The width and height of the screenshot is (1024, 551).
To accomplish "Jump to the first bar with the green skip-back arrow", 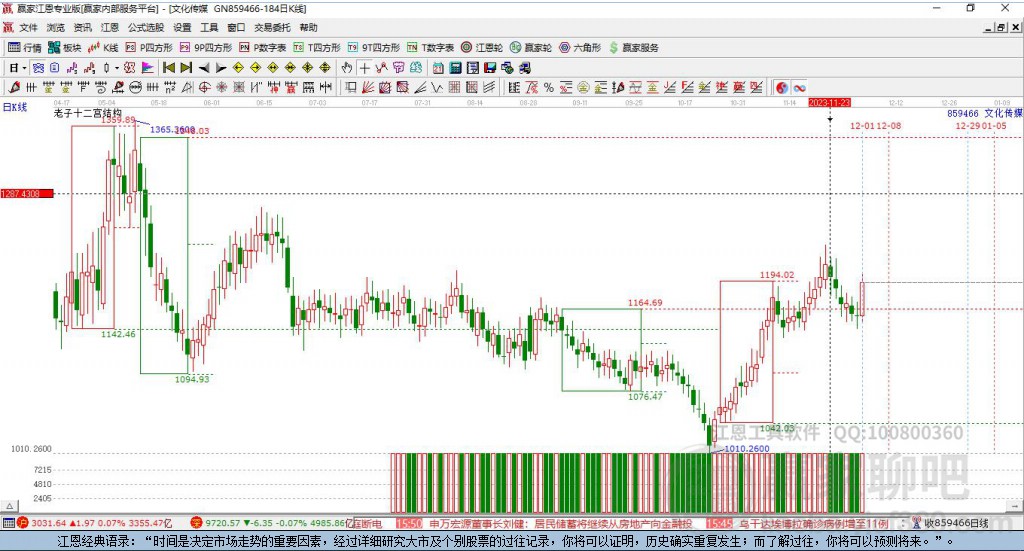I will point(168,67).
